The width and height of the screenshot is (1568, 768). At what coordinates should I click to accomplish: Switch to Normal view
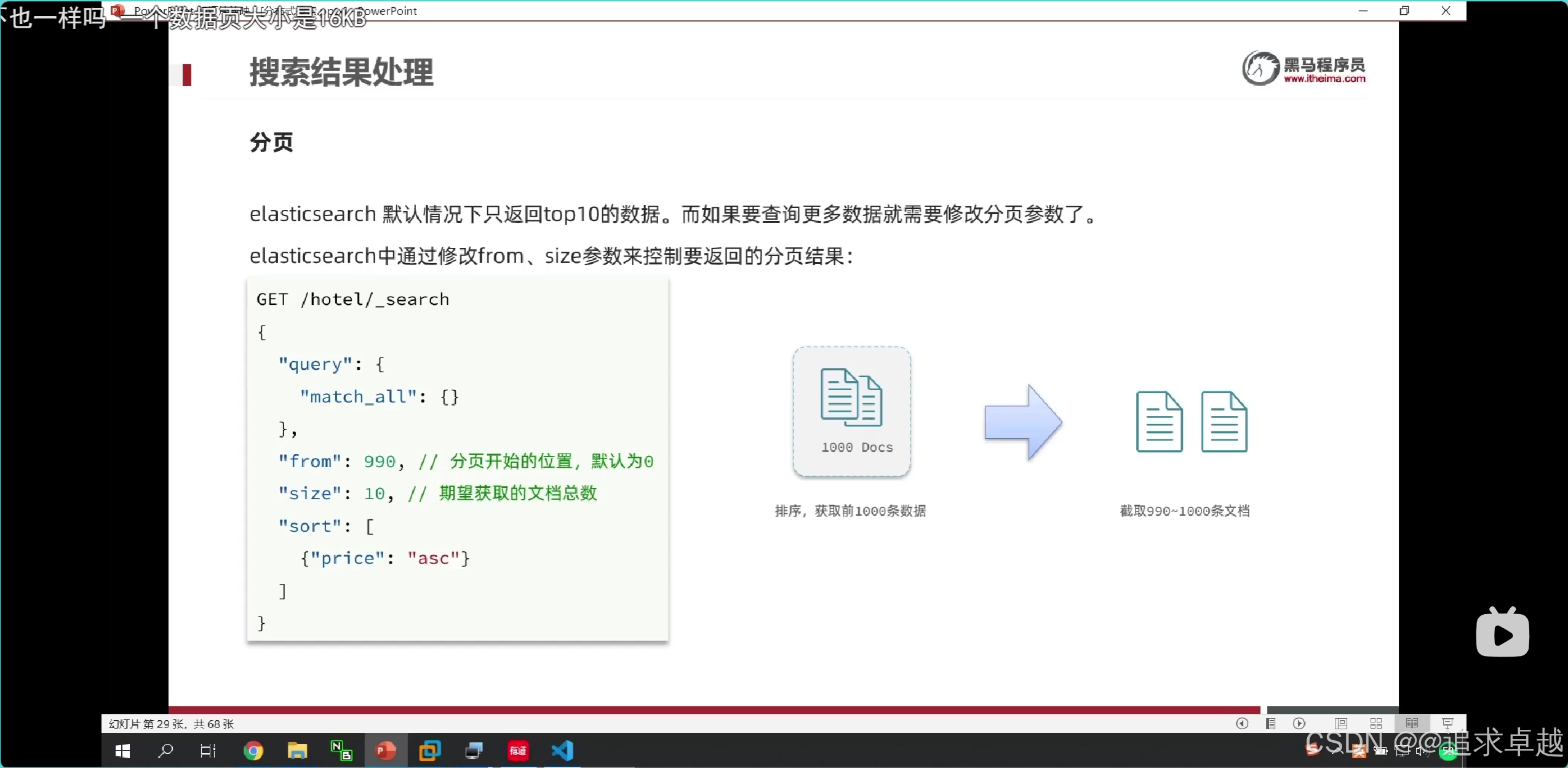(x=1341, y=724)
